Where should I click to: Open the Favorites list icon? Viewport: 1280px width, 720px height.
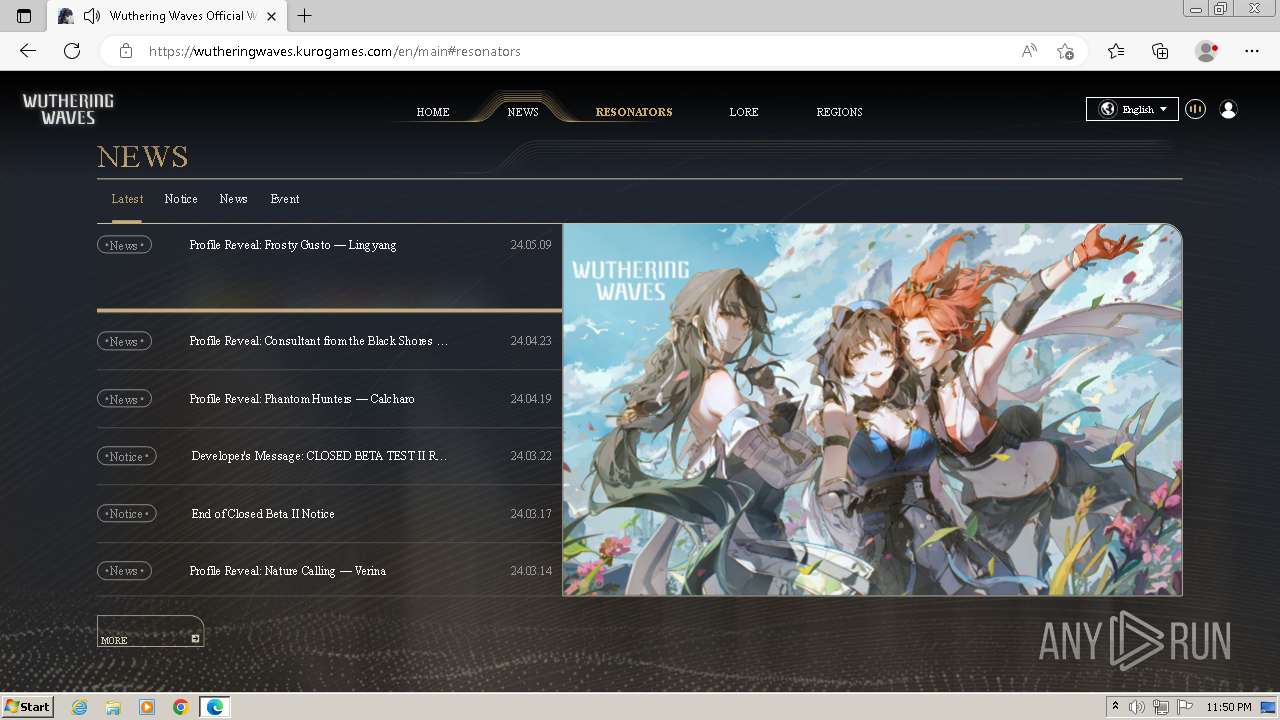1116,51
